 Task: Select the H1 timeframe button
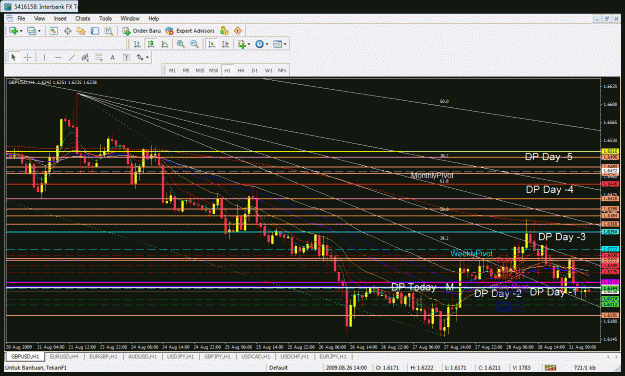click(227, 71)
